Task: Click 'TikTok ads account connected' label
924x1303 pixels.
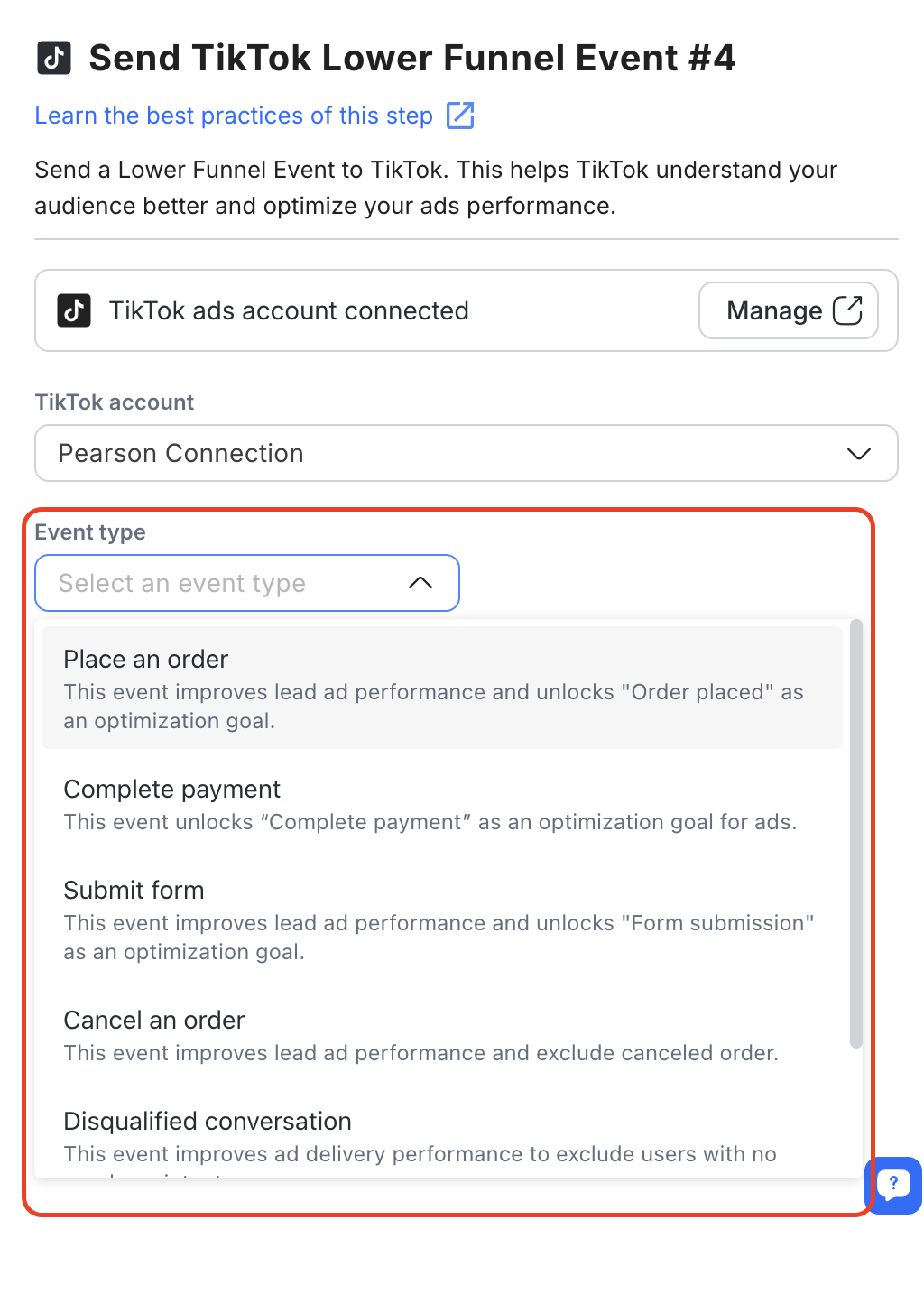Action: point(289,310)
